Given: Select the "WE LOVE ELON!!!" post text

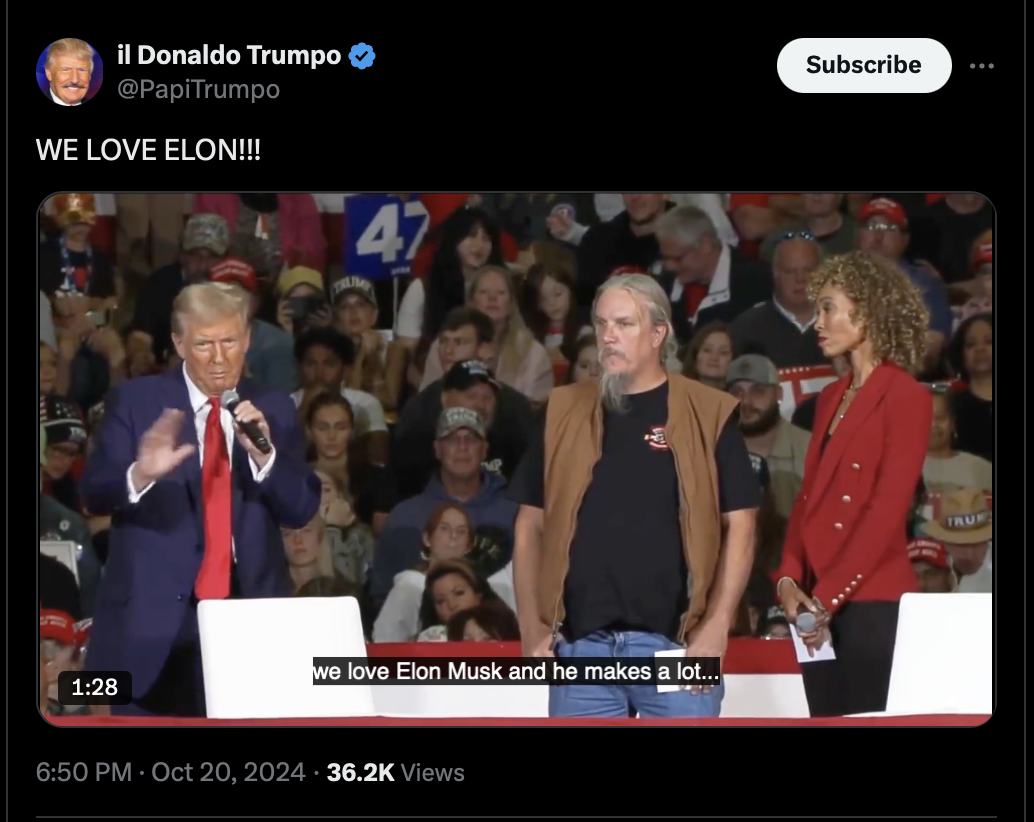Looking at the screenshot, I should click(x=148, y=150).
